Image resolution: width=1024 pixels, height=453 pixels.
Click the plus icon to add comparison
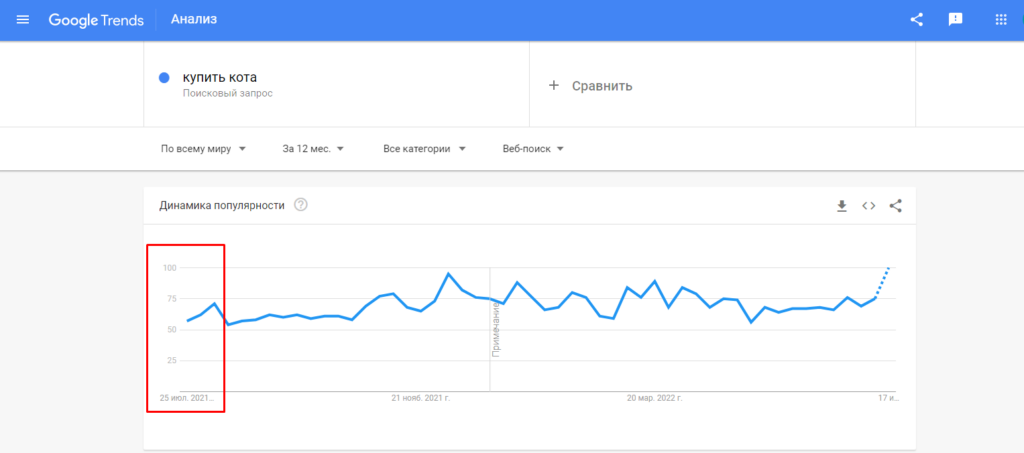[554, 86]
